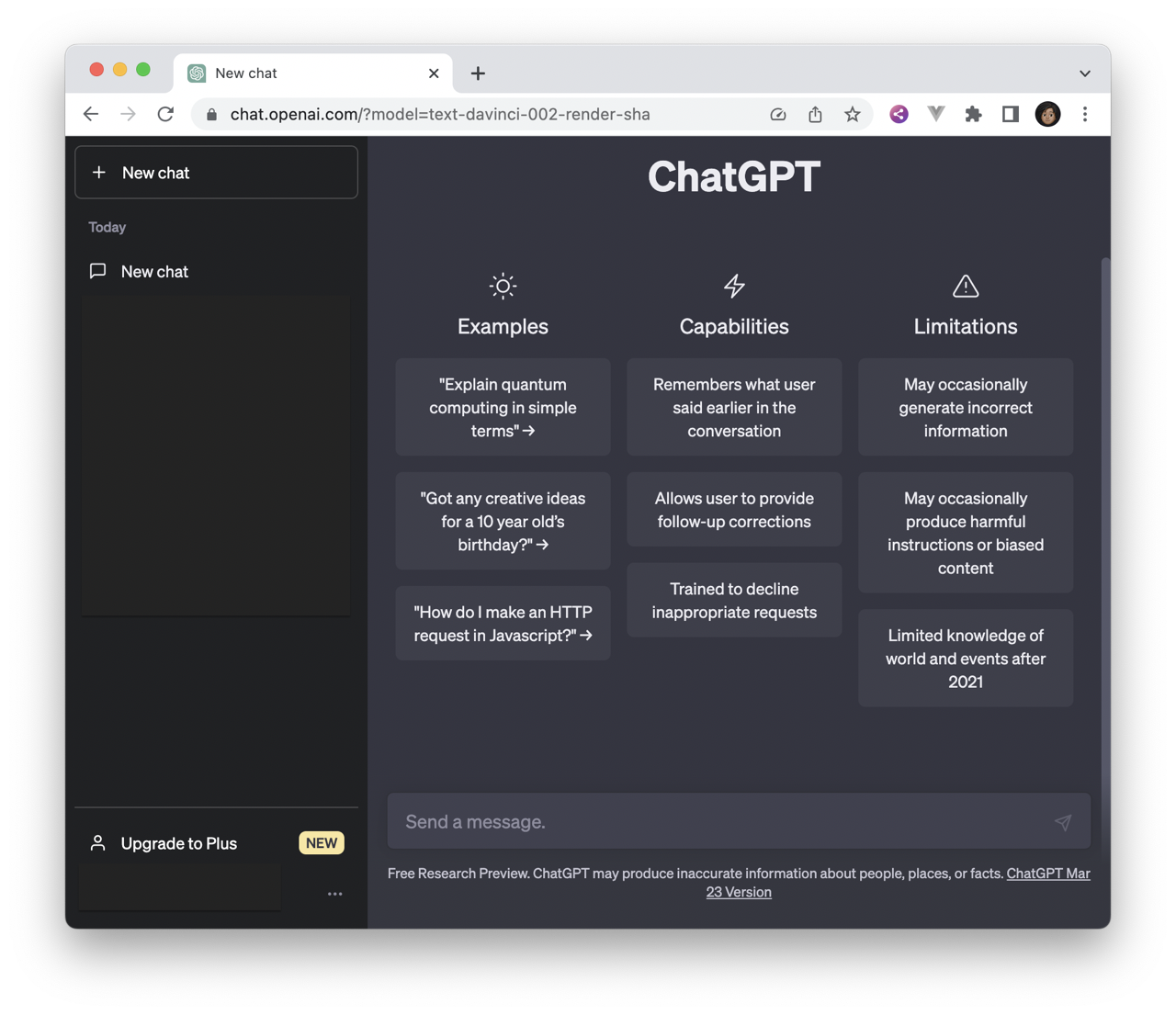Viewport: 1176px width, 1015px height.
Task: Click the browser back arrow
Action: click(91, 114)
